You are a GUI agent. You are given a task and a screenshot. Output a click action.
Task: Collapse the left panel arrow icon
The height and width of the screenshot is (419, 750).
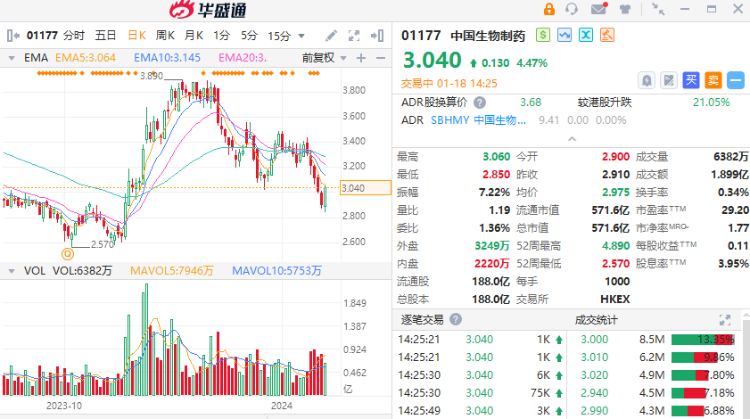pos(13,35)
